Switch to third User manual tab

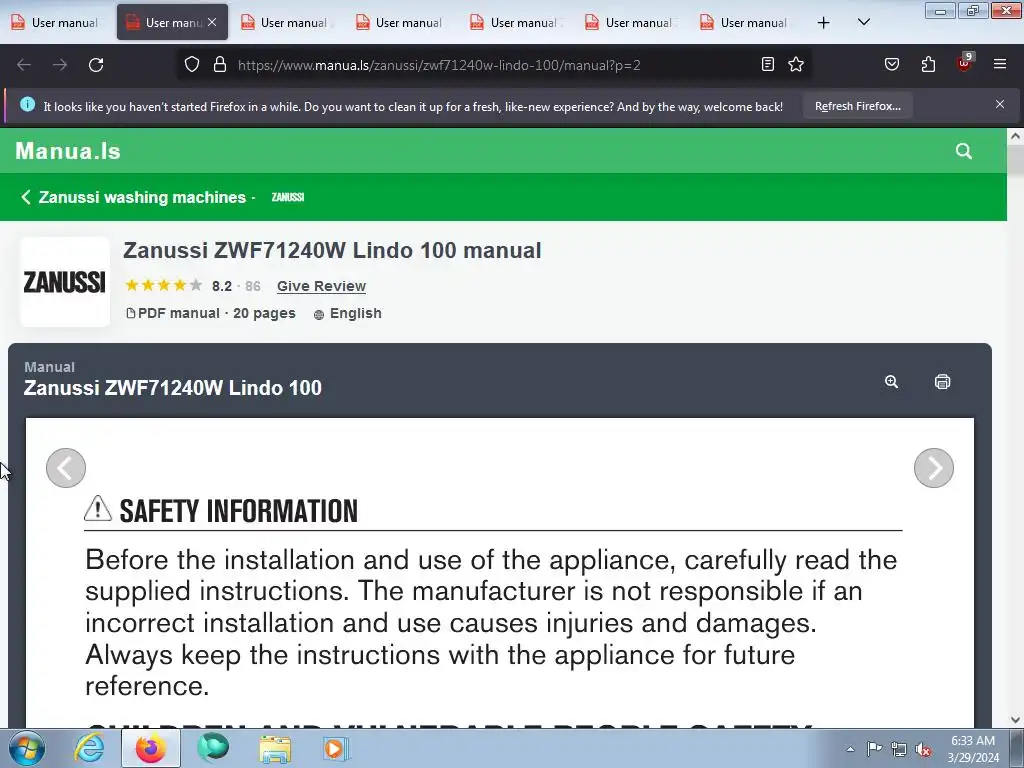pyautogui.click(x=287, y=22)
